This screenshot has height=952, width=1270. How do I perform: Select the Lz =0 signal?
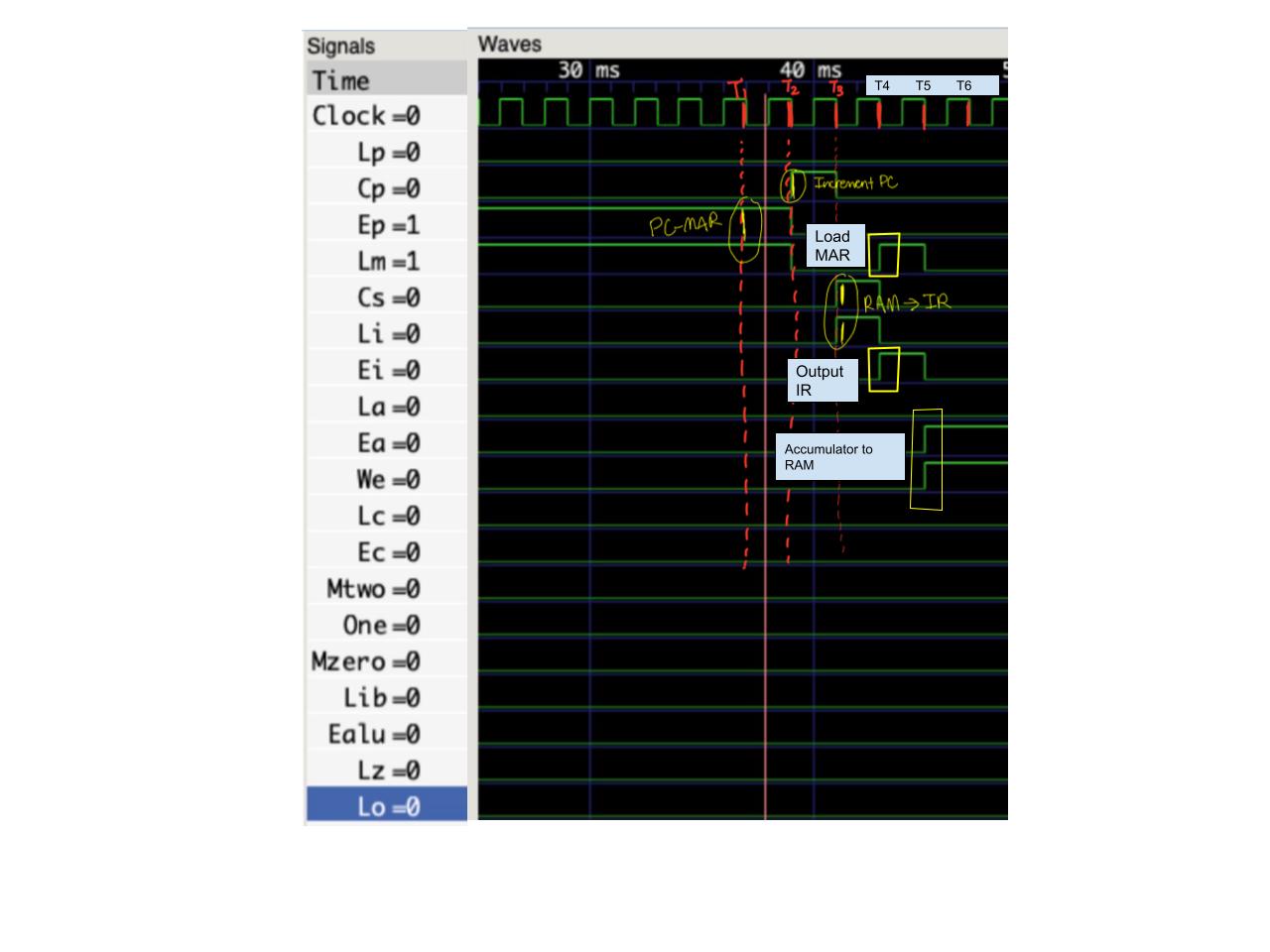pyautogui.click(x=387, y=771)
